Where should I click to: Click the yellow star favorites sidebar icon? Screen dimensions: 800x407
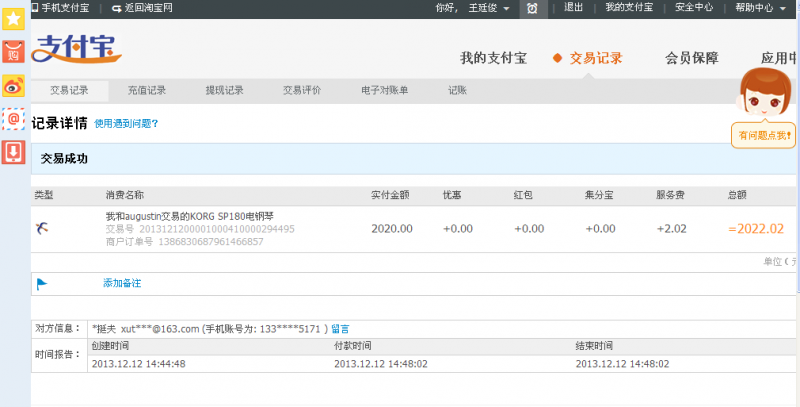tap(13, 18)
